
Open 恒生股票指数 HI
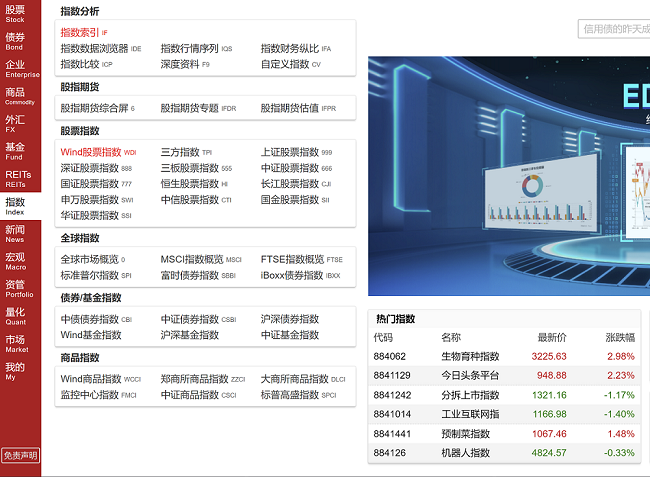(x=194, y=184)
